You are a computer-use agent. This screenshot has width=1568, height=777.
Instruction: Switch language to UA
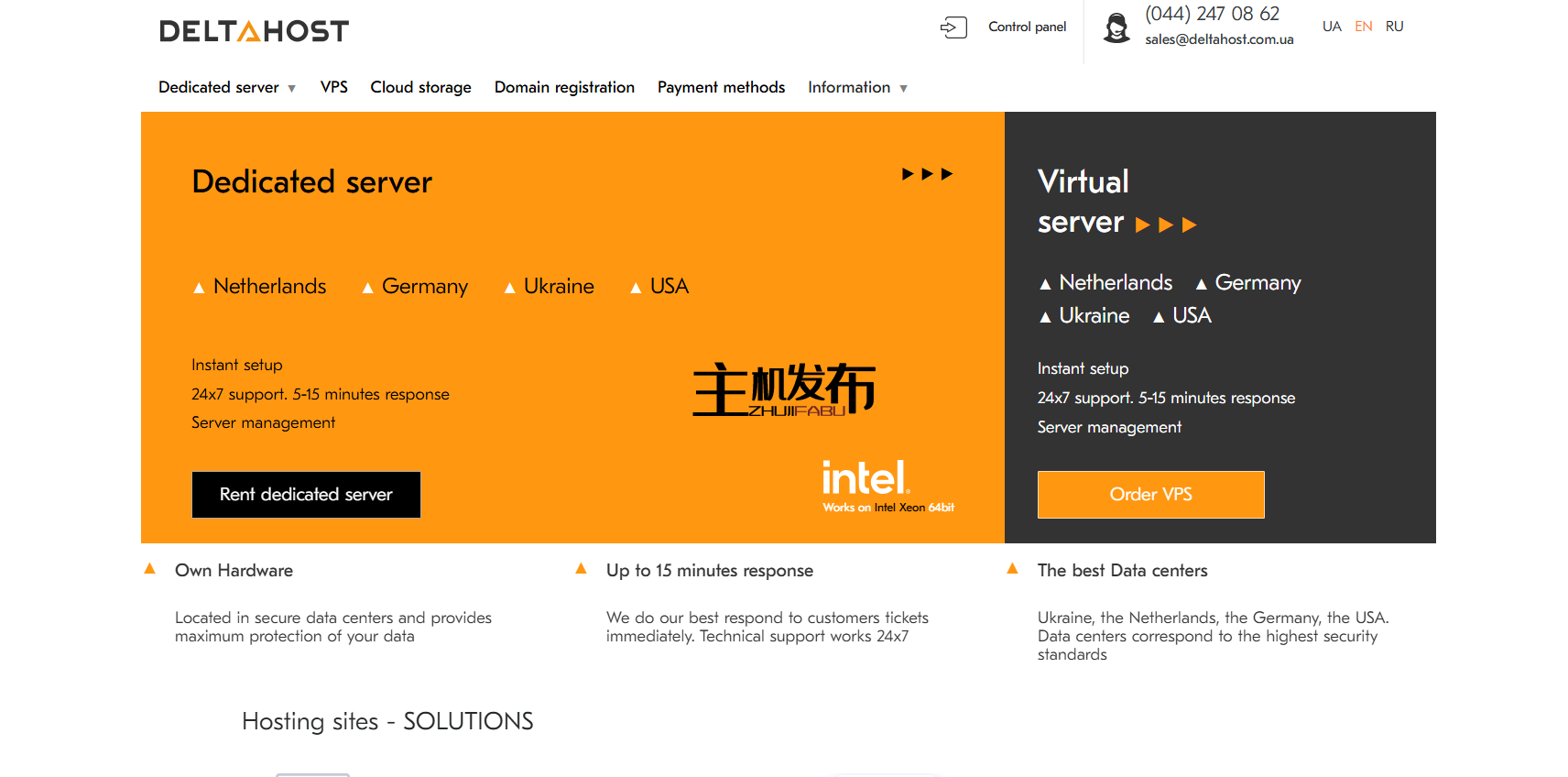1331,27
